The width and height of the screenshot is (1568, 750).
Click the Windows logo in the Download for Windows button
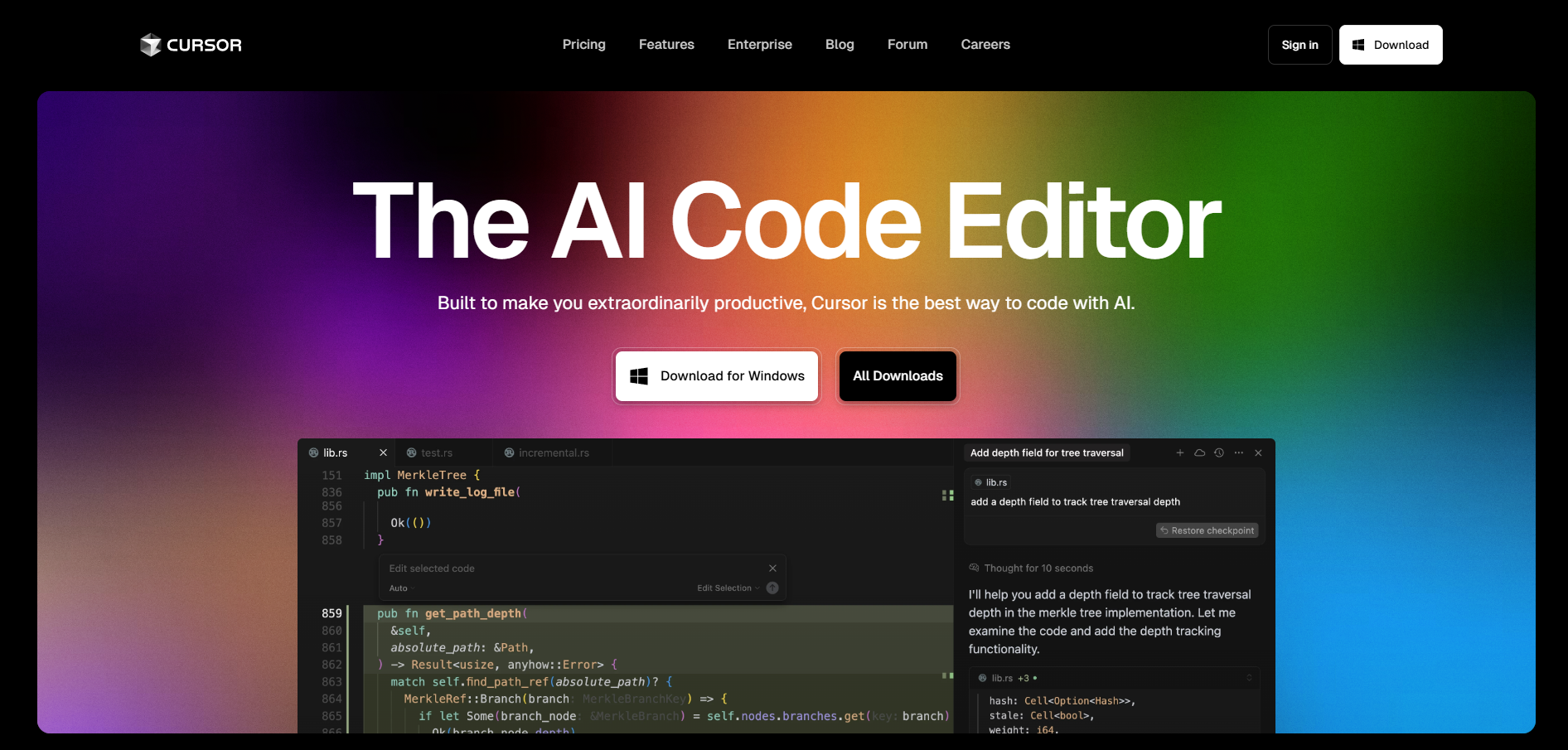pyautogui.click(x=639, y=376)
